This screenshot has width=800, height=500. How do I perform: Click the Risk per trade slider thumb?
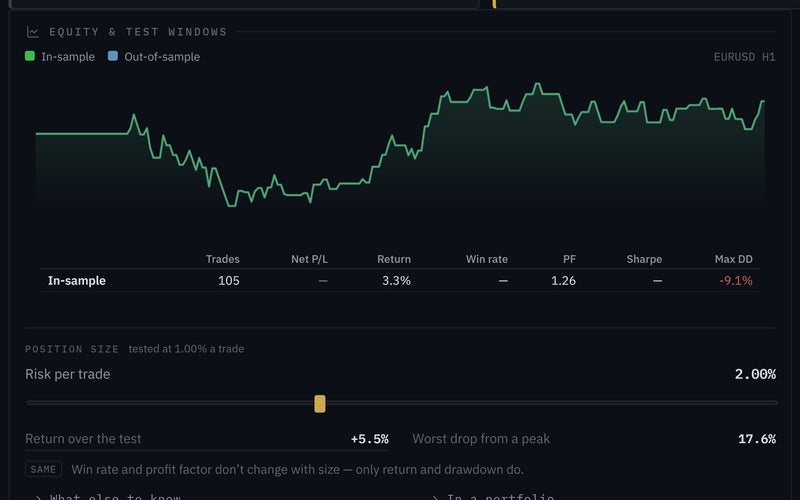(x=320, y=404)
